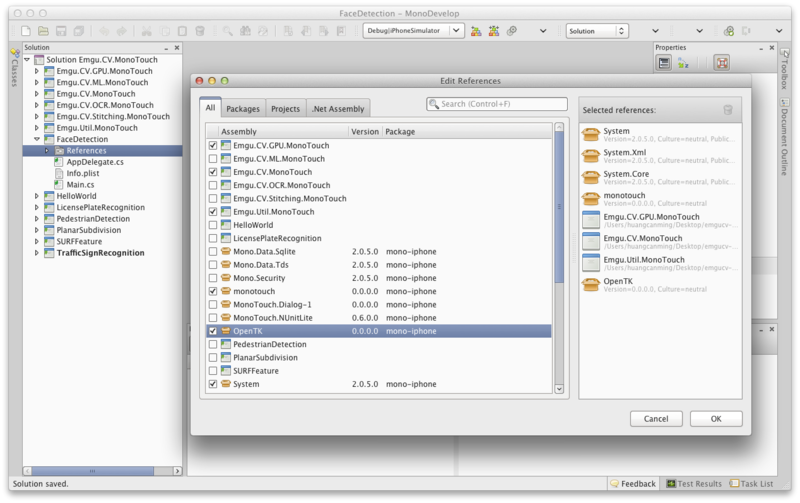Click the Build All toolbar icon
Viewport: 800px width, 503px height.
476,31
